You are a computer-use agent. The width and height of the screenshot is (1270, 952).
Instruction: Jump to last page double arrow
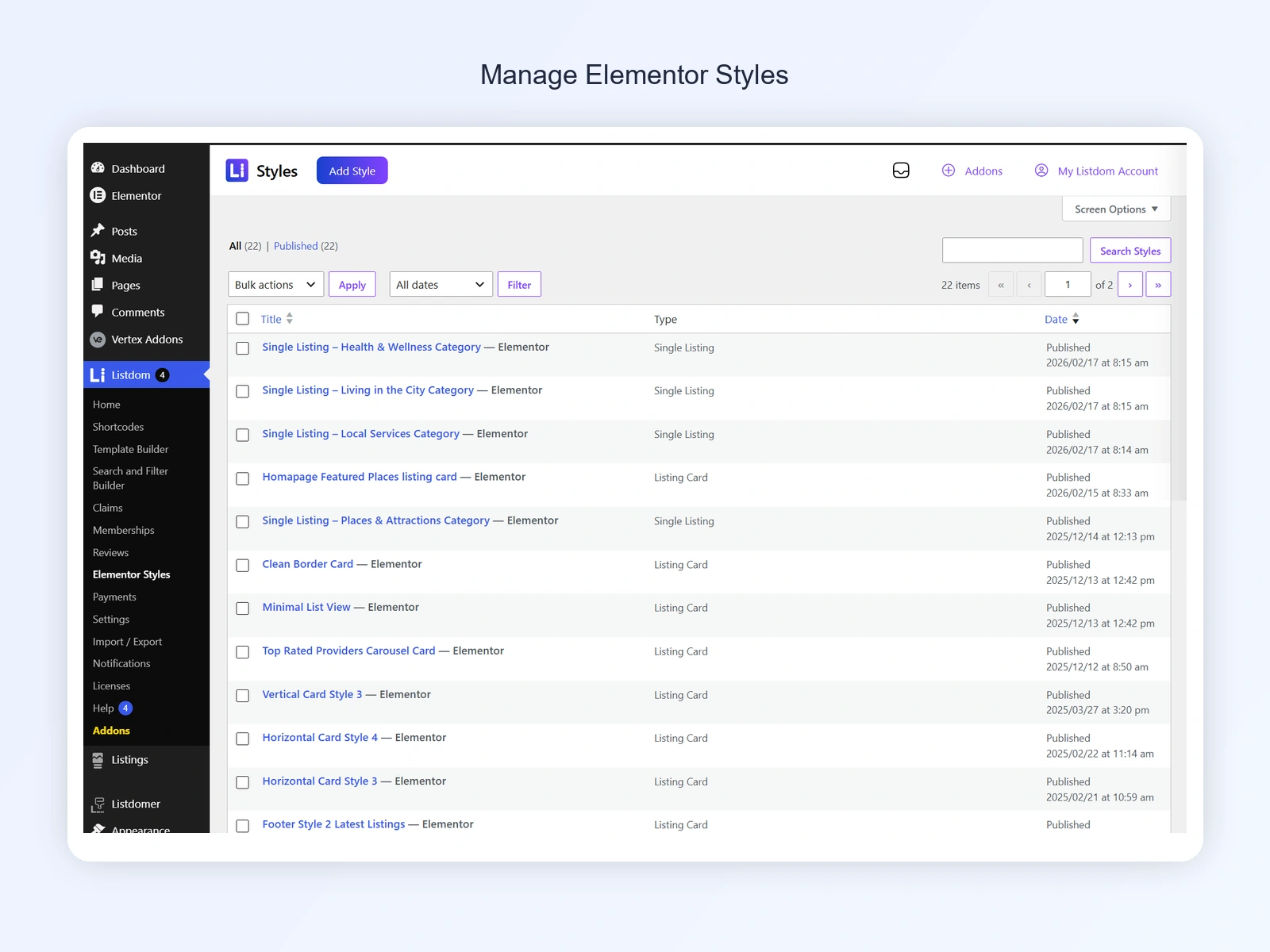(x=1158, y=285)
